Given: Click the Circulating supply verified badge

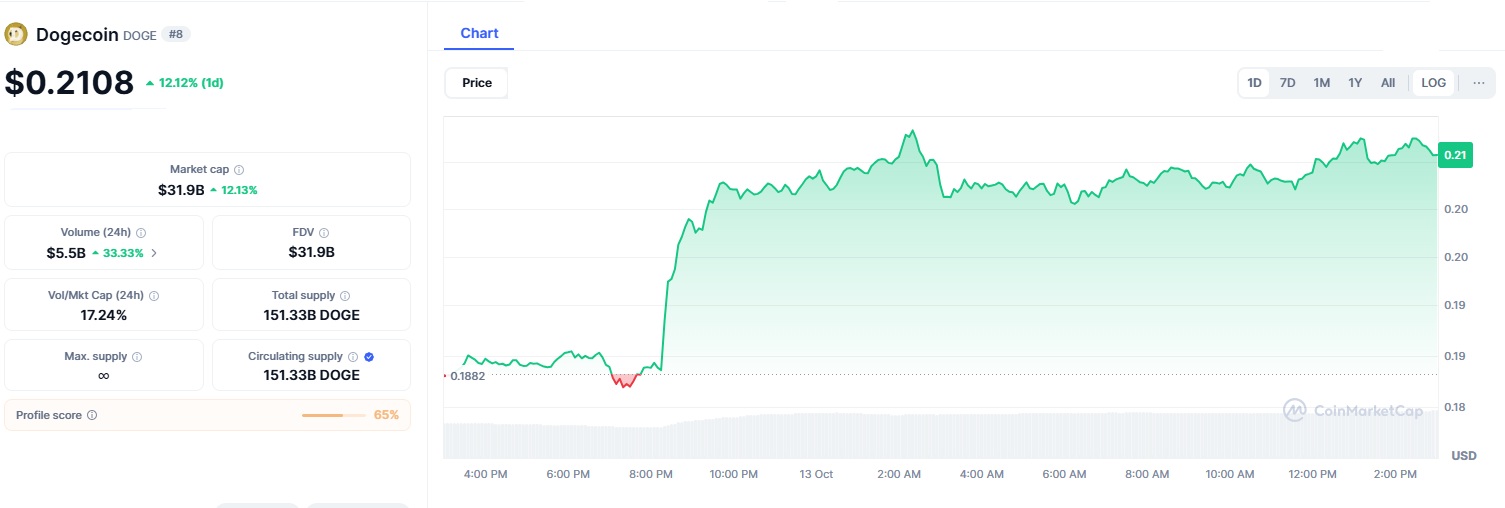Looking at the screenshot, I should [370, 357].
